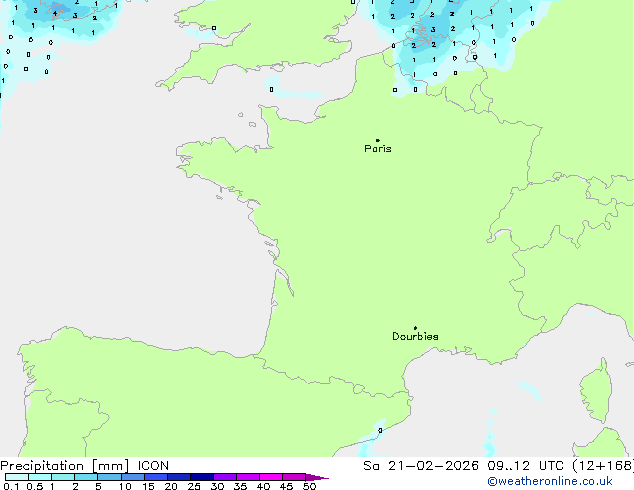Viewport: 634px width, 490px height.
Task: Click the 'Sa 21-02-2026' date text
Action: point(421,466)
